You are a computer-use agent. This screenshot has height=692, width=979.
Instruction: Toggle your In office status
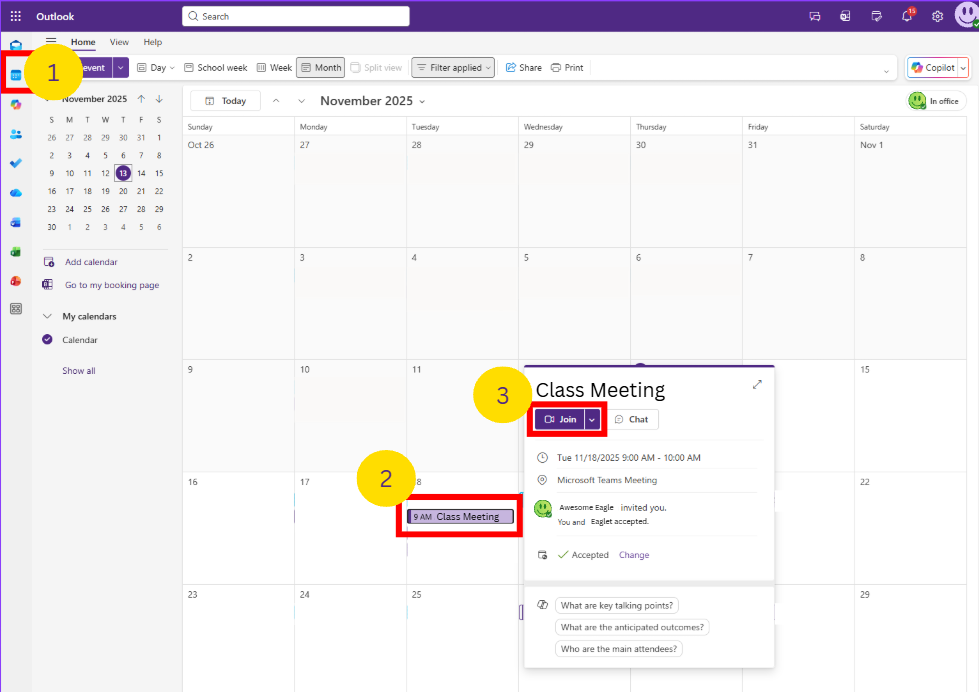click(934, 100)
